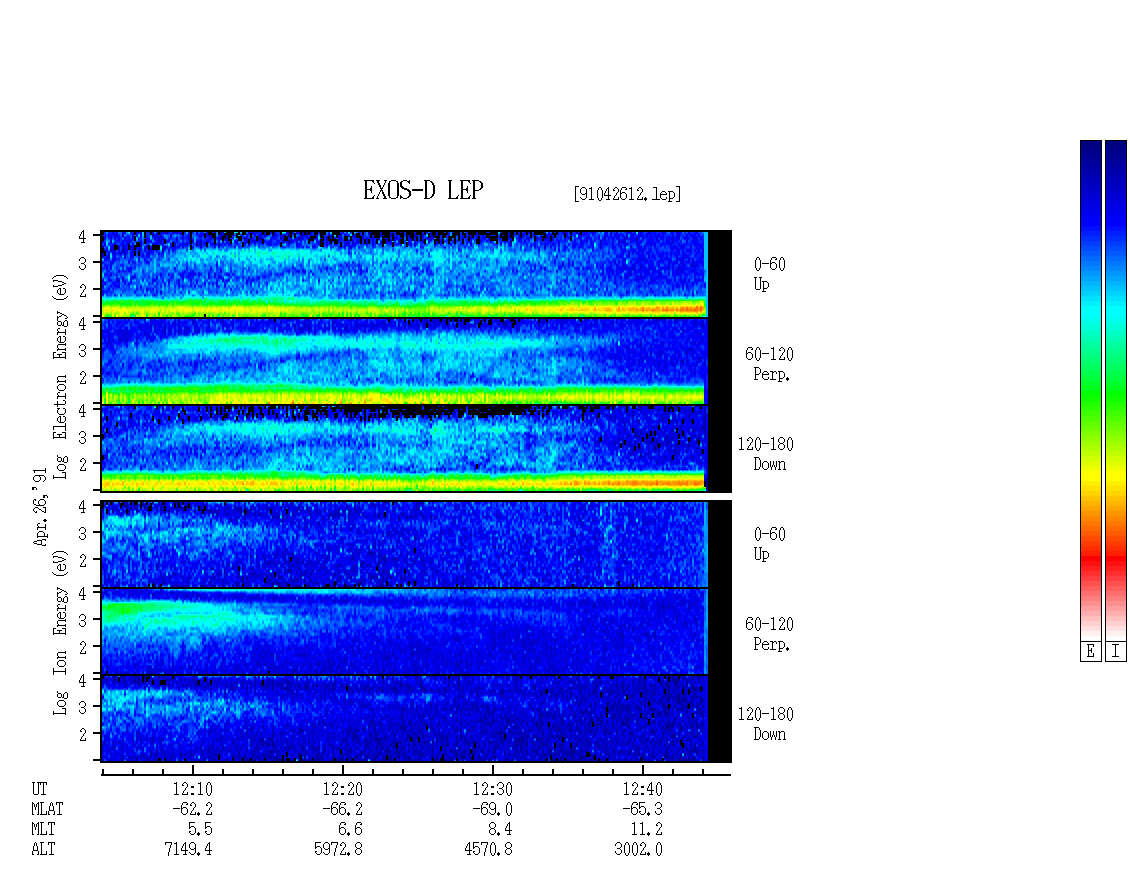Select the MLT value 5.5
Image resolution: width=1130 pixels, height=875 pixels.
point(200,830)
